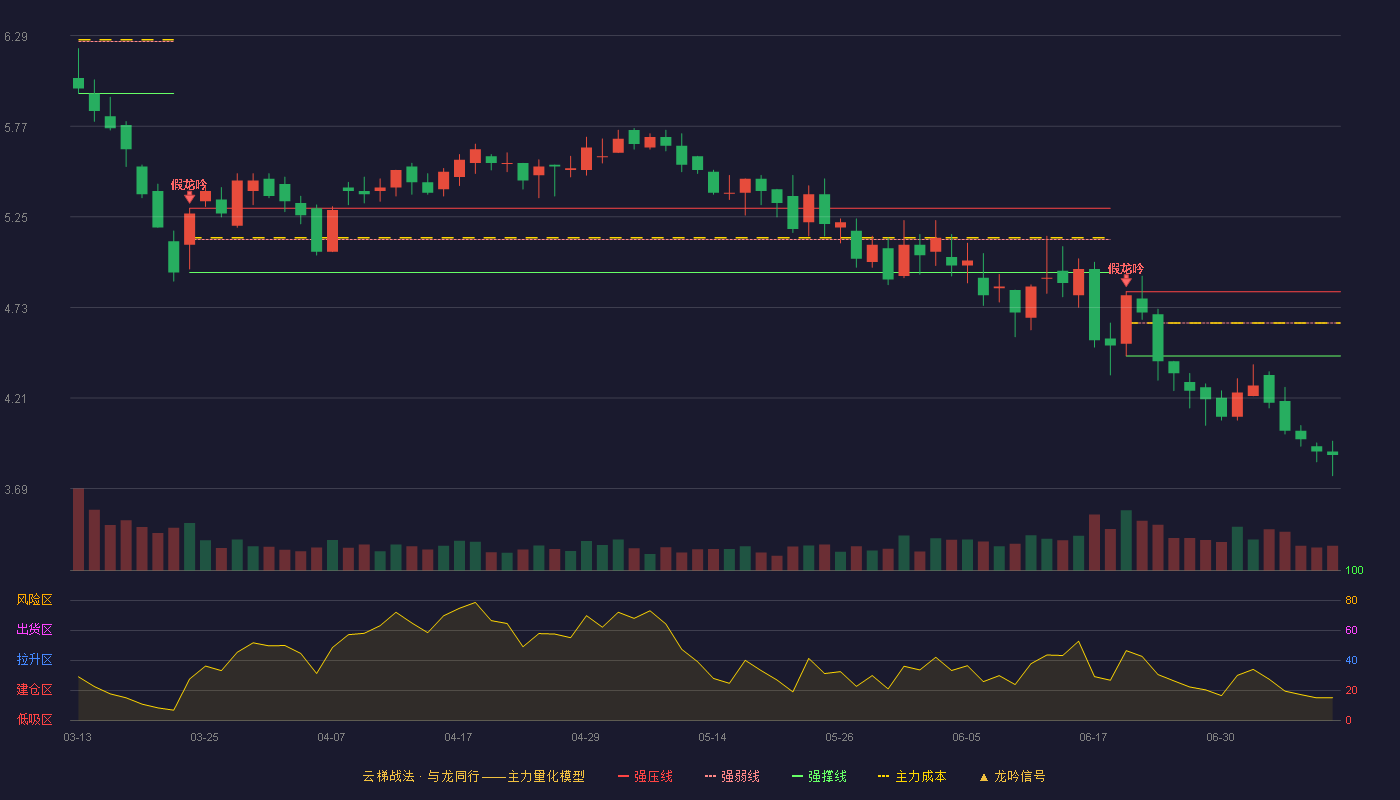1400x800 pixels.
Task: Click the first 假龙吟 signal text label
Action: click(189, 184)
